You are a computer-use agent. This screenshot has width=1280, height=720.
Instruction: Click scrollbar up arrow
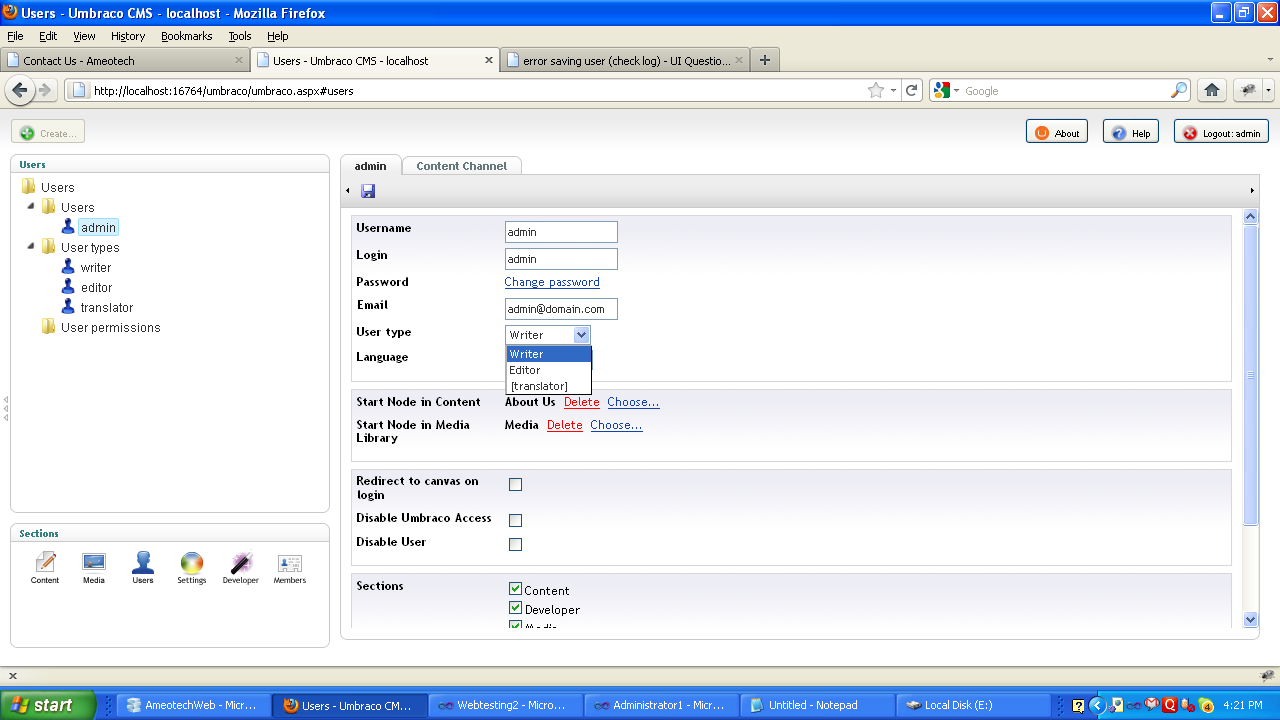click(x=1250, y=216)
